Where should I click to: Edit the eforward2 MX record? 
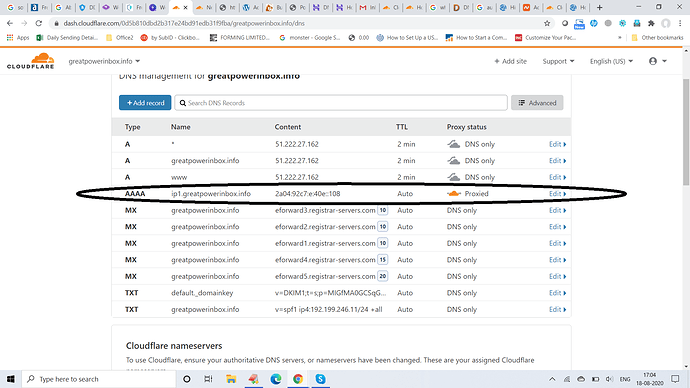(x=557, y=227)
